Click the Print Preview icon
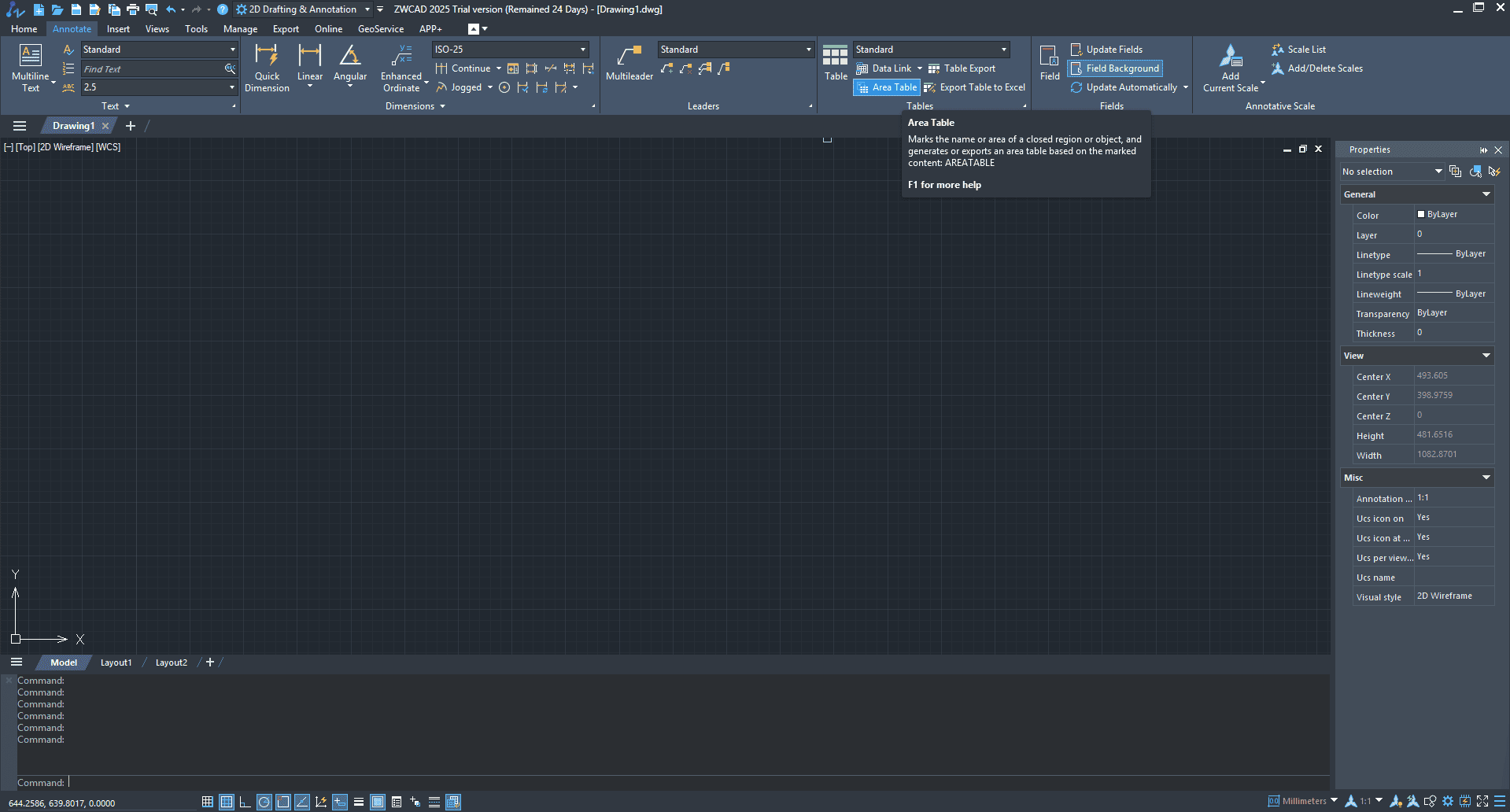The height and width of the screenshot is (812, 1510). (x=152, y=9)
